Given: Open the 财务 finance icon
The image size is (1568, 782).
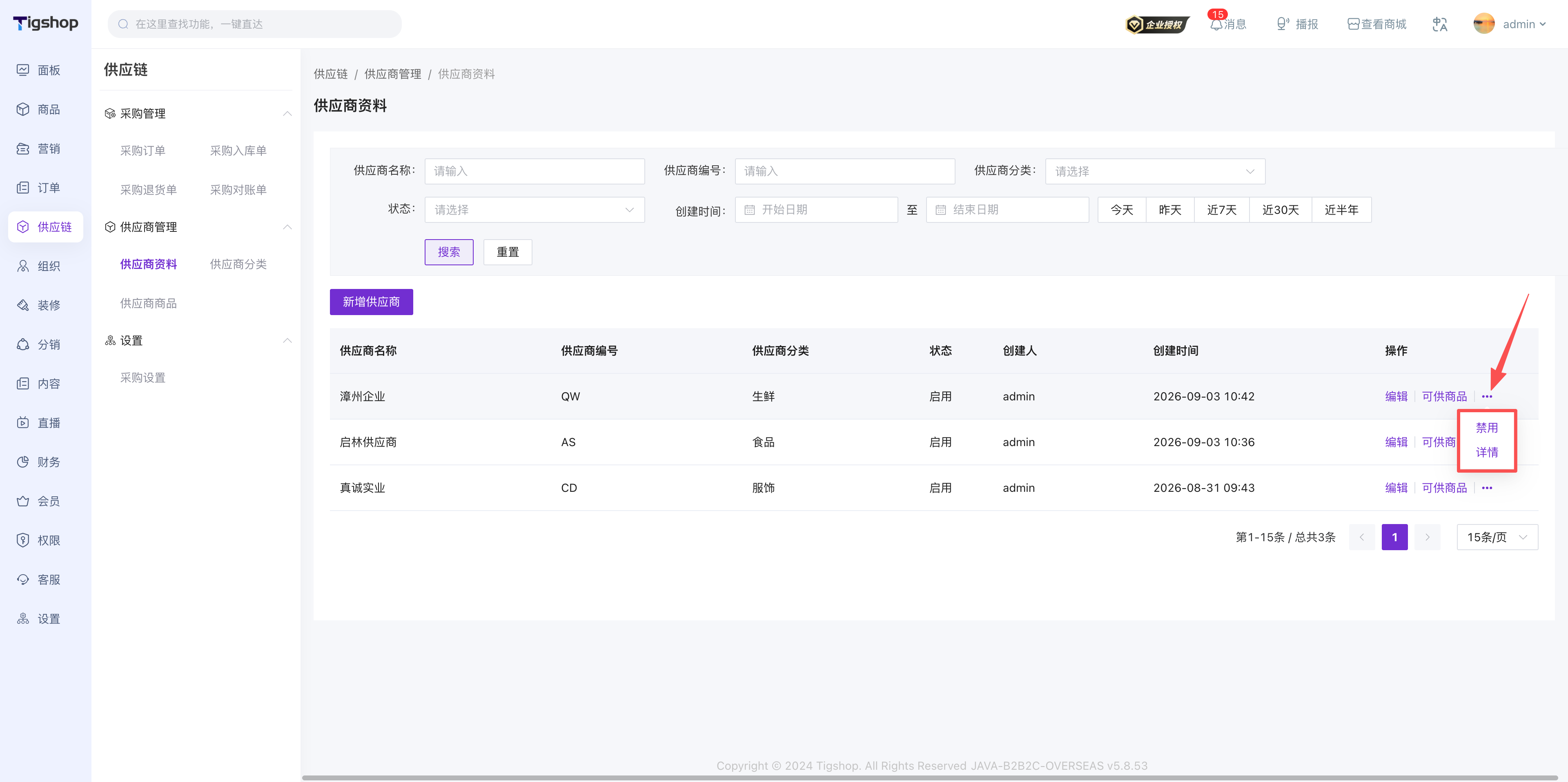Looking at the screenshot, I should [22, 462].
